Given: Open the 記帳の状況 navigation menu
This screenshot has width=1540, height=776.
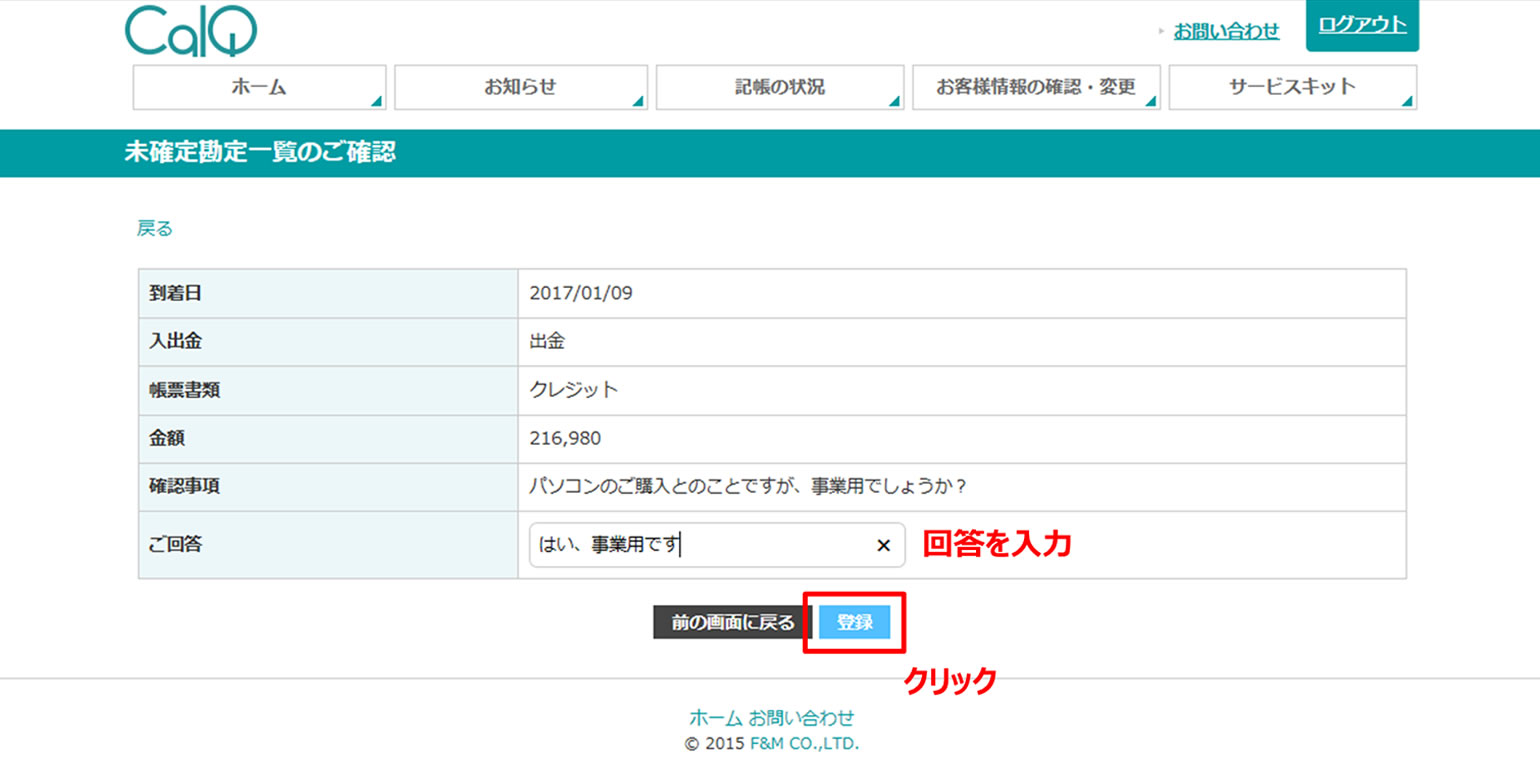Looking at the screenshot, I should tap(780, 87).
